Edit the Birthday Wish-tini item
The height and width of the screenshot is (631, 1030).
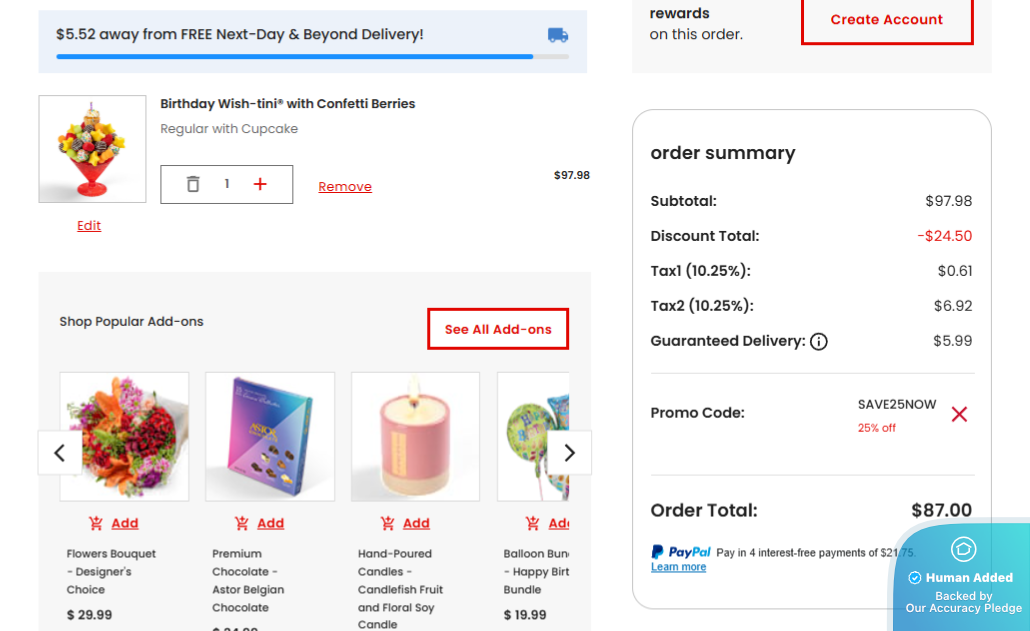[x=88, y=225]
